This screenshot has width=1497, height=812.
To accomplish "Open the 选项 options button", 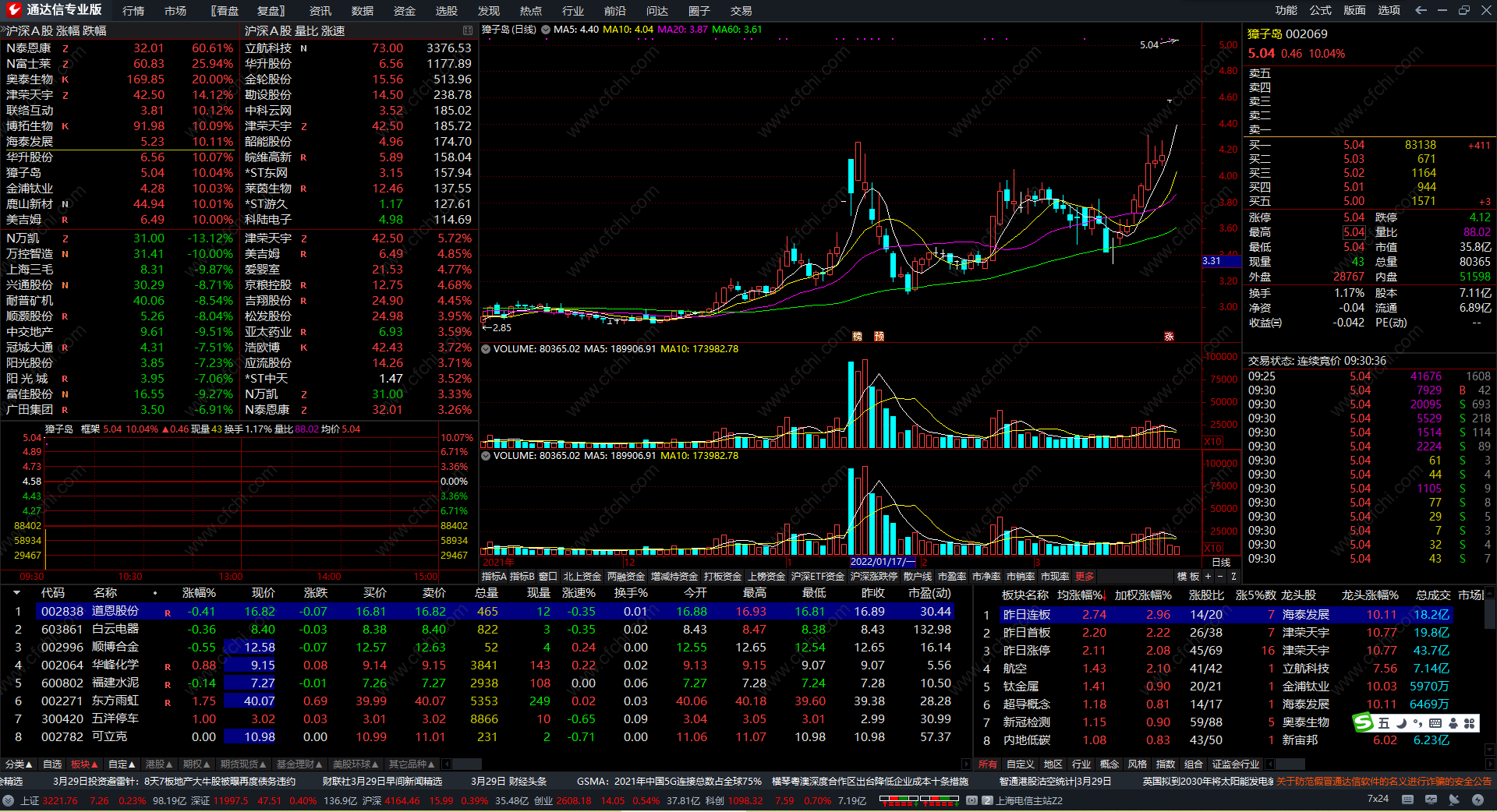I will point(1389,10).
